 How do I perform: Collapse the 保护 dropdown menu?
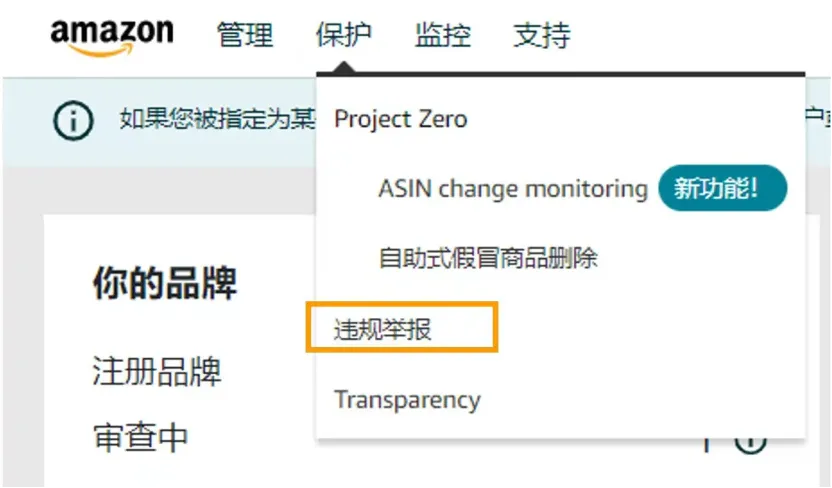tap(343, 36)
